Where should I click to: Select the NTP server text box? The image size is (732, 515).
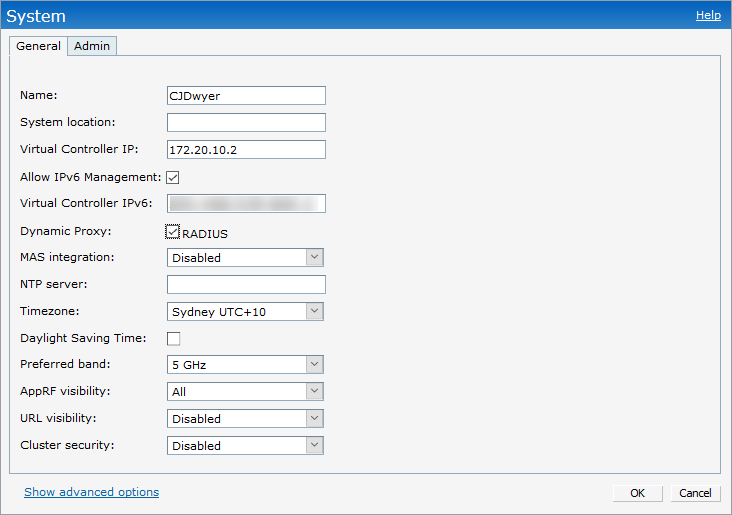[x=246, y=285]
